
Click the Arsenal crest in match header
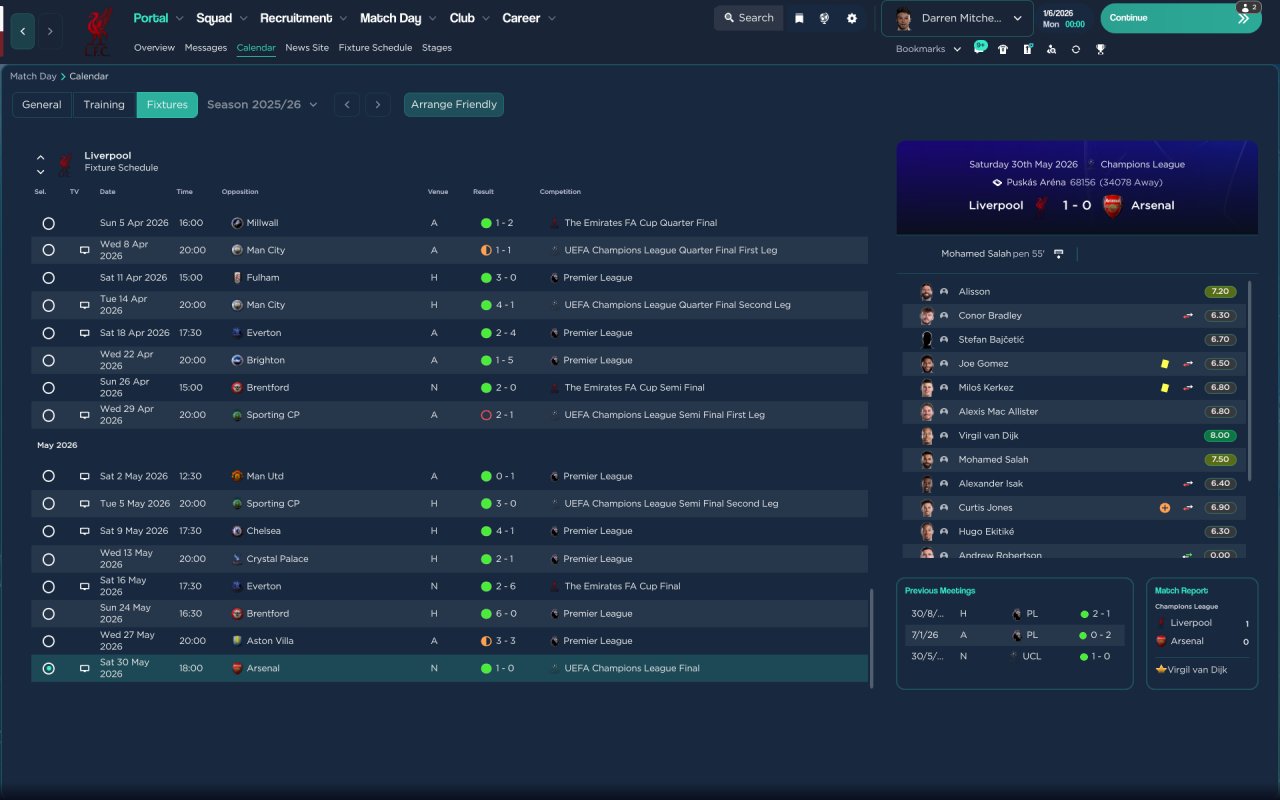[1111, 205]
